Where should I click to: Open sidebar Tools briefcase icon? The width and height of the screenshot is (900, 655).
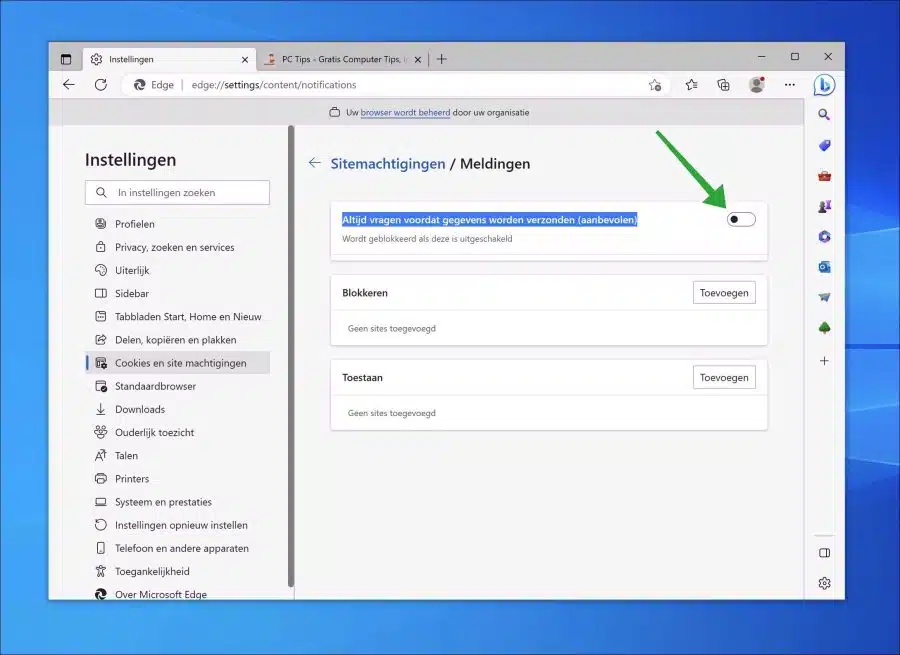click(x=824, y=176)
